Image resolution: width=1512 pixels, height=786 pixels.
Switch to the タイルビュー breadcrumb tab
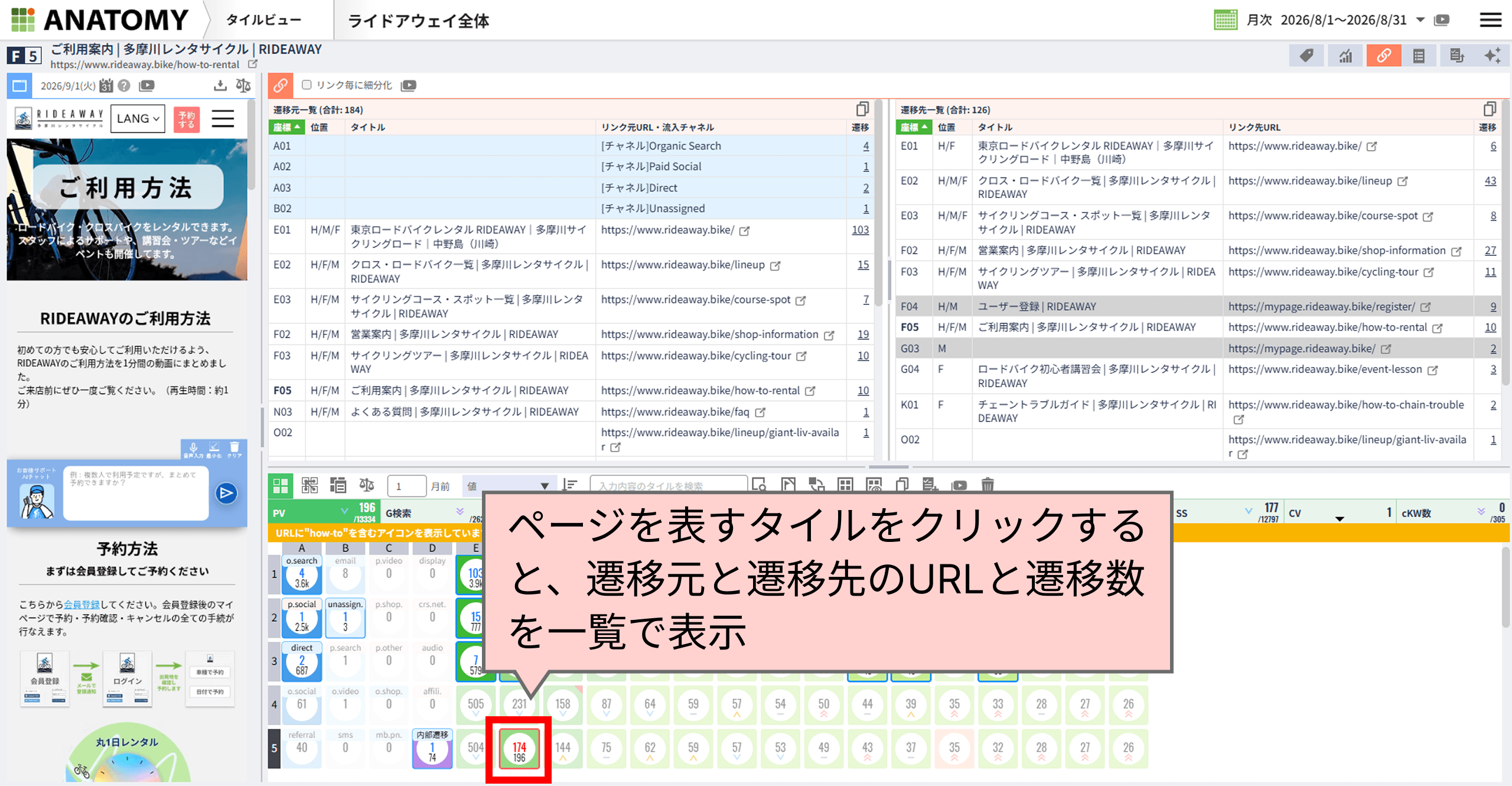point(263,20)
